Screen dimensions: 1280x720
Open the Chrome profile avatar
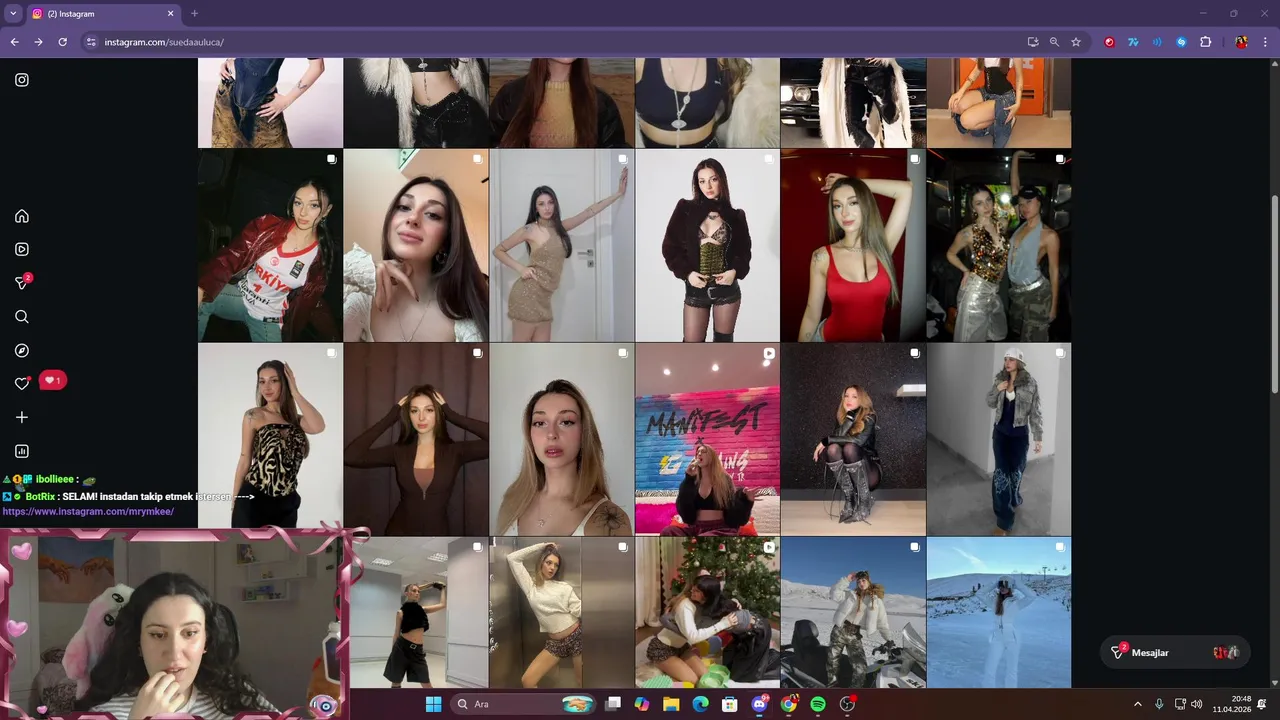click(x=1241, y=42)
